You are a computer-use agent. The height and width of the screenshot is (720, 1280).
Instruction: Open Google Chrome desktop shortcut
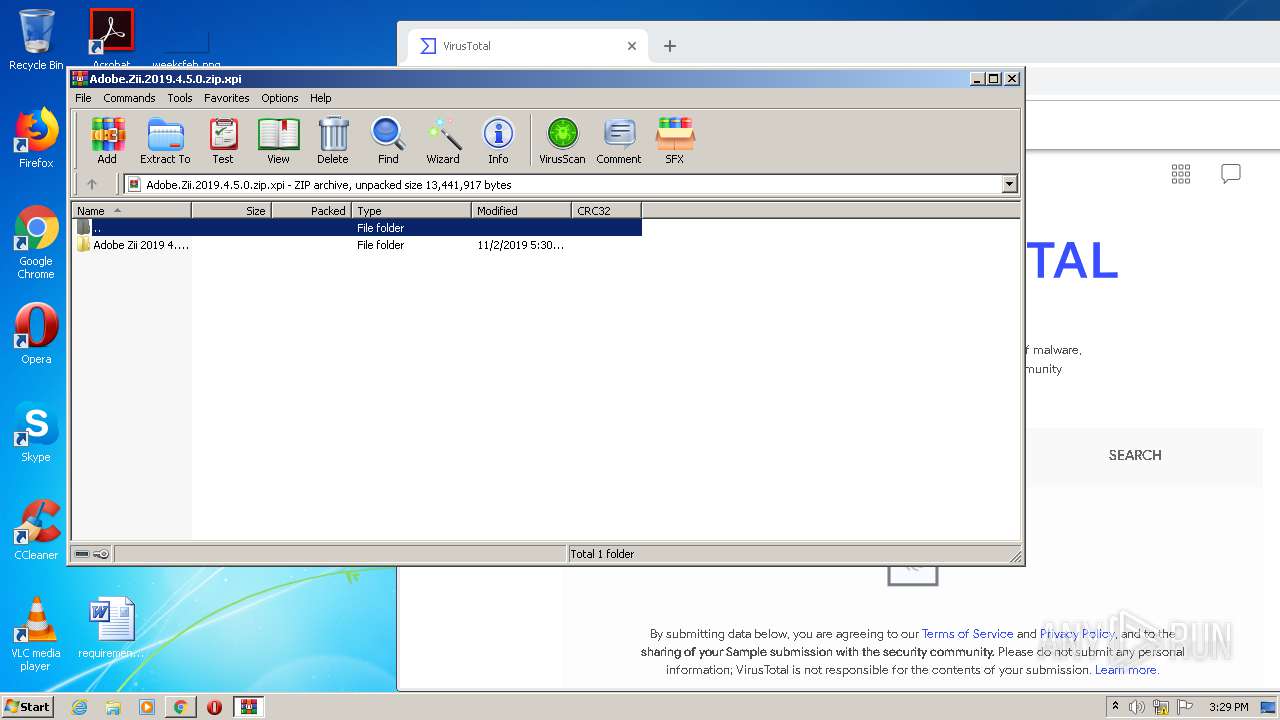pos(36,243)
